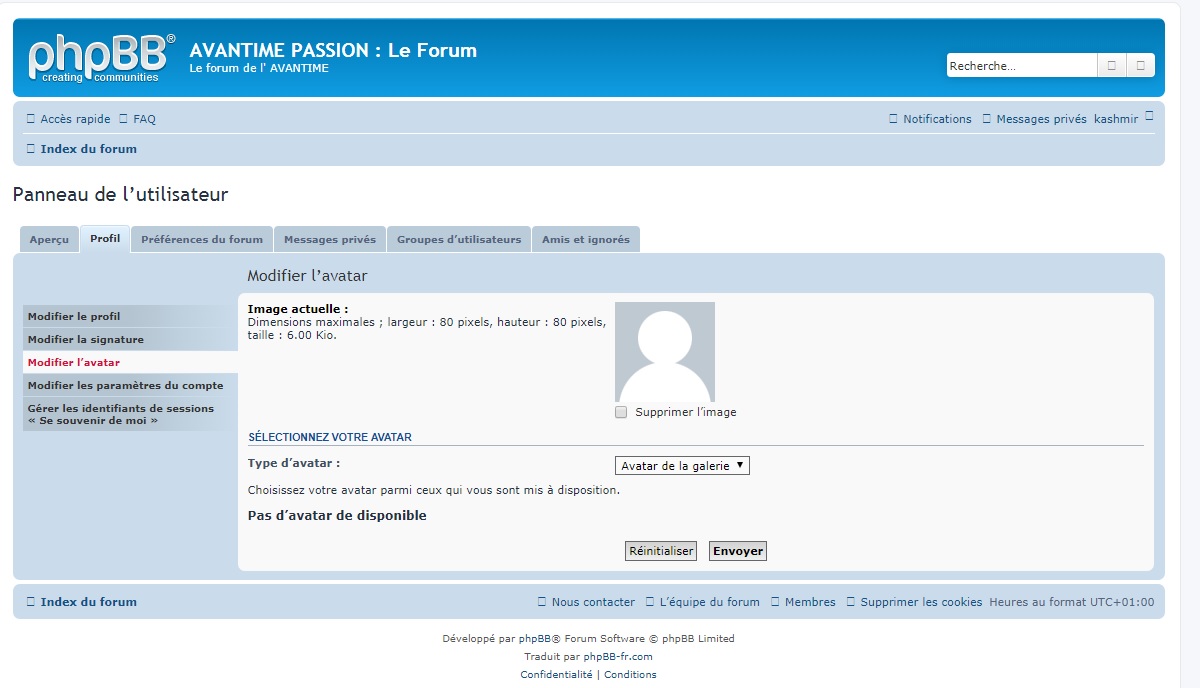Enable the Supprimer l'image checkbox
The width and height of the screenshot is (1200, 688).
click(x=621, y=412)
